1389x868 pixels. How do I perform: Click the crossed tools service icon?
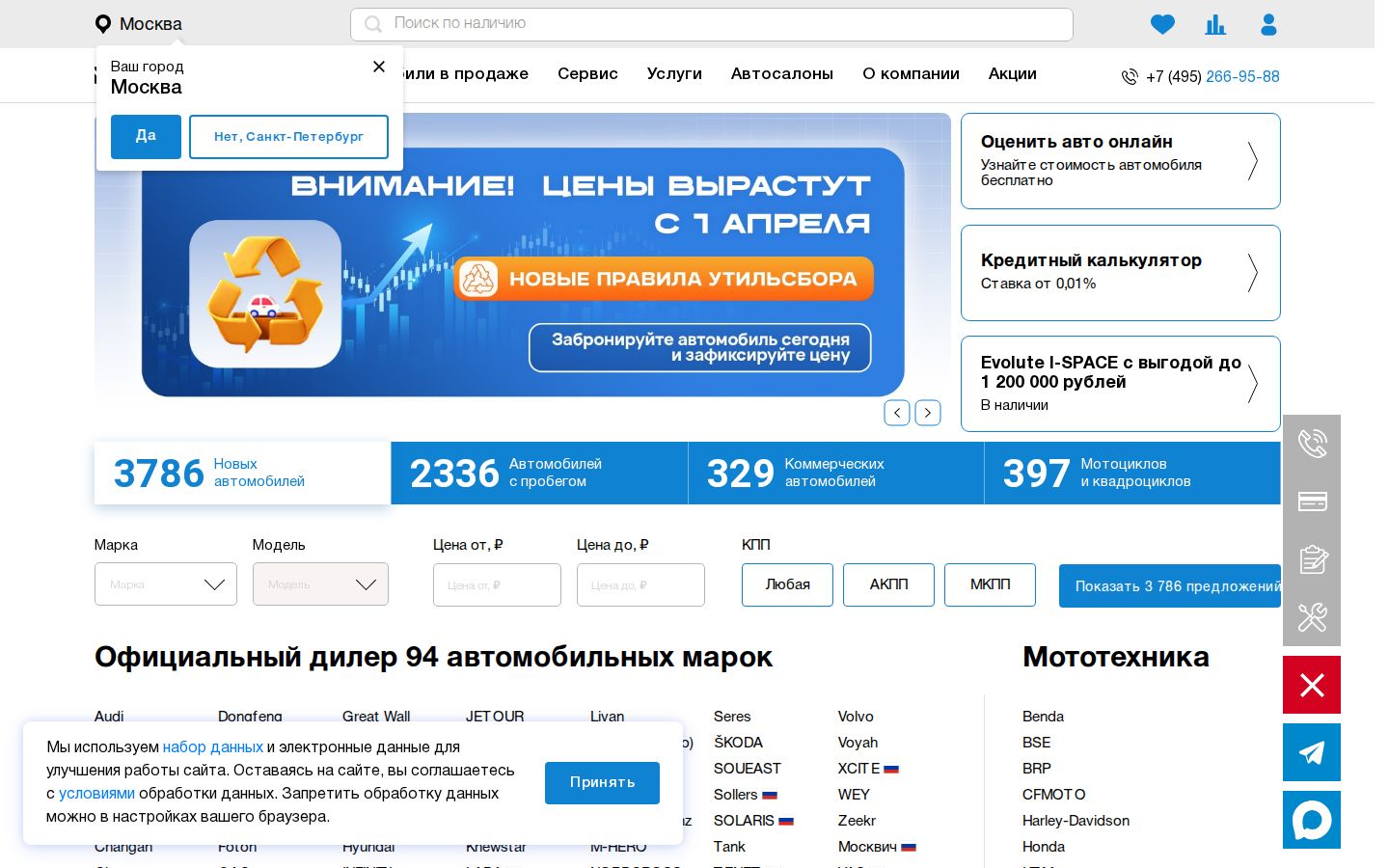[x=1312, y=617]
